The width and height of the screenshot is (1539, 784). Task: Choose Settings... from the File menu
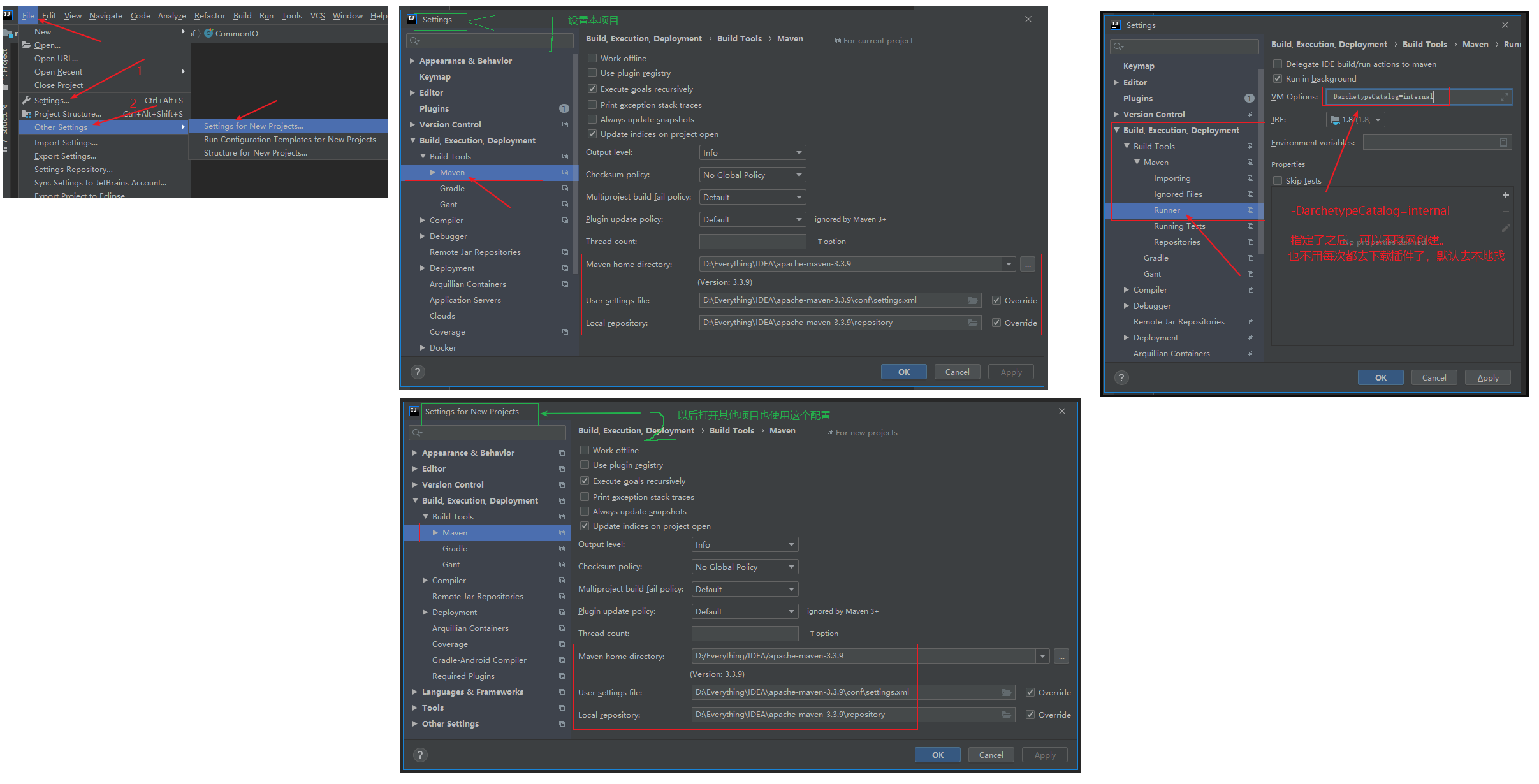(52, 101)
